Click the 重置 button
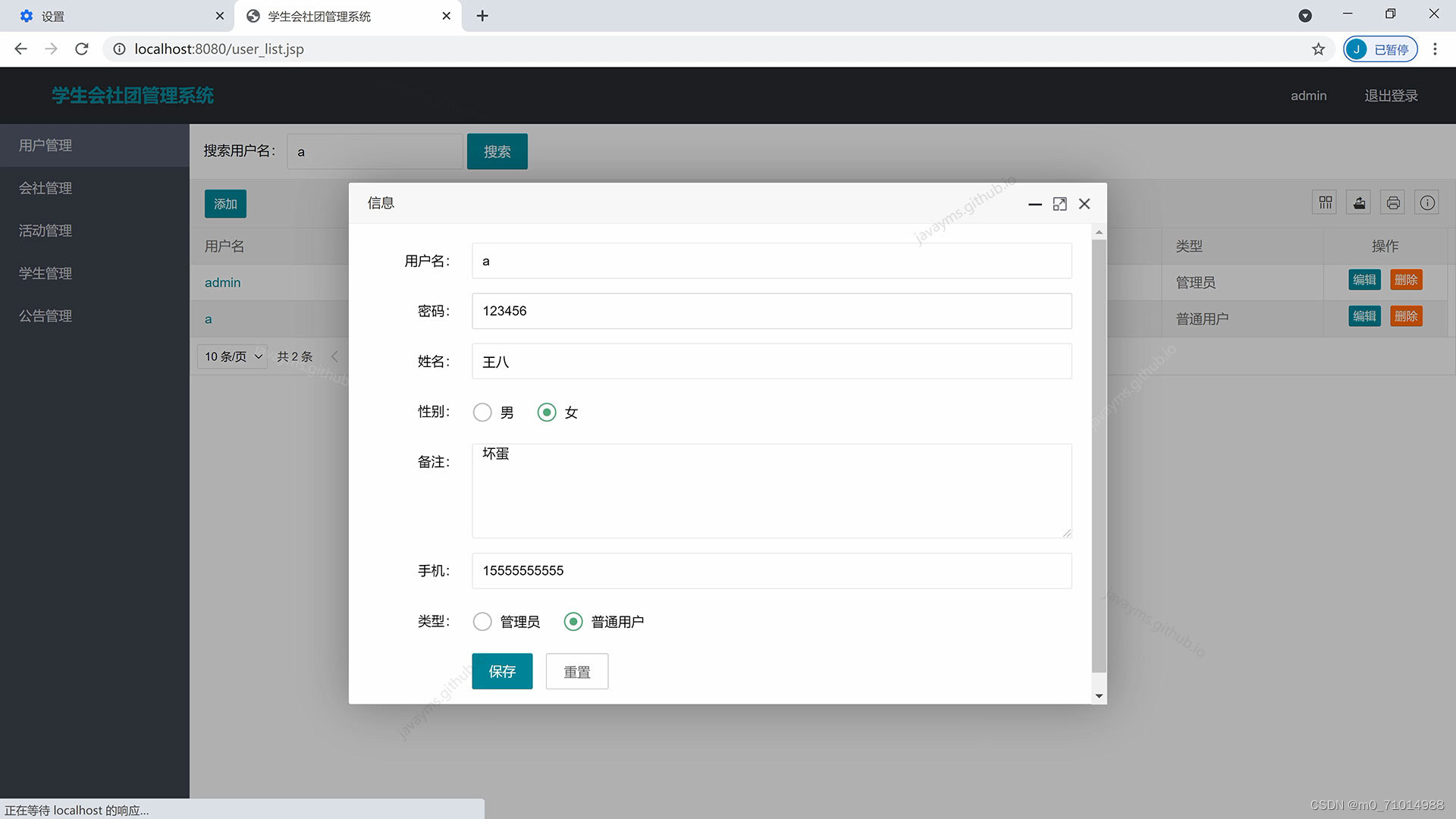This screenshot has height=819, width=1456. (577, 671)
